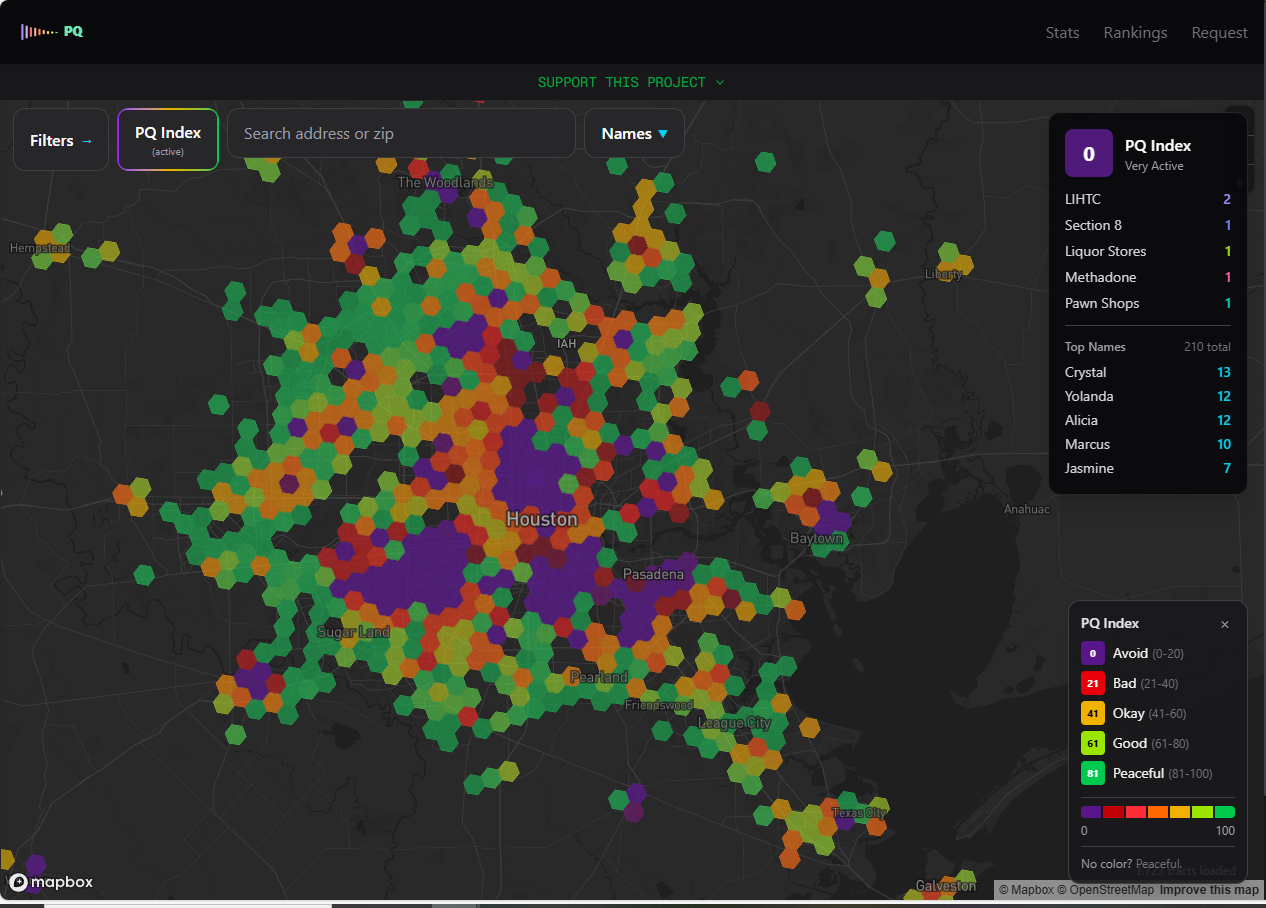1266x908 pixels.
Task: Click the Mapbox logo on the map
Action: (51, 882)
